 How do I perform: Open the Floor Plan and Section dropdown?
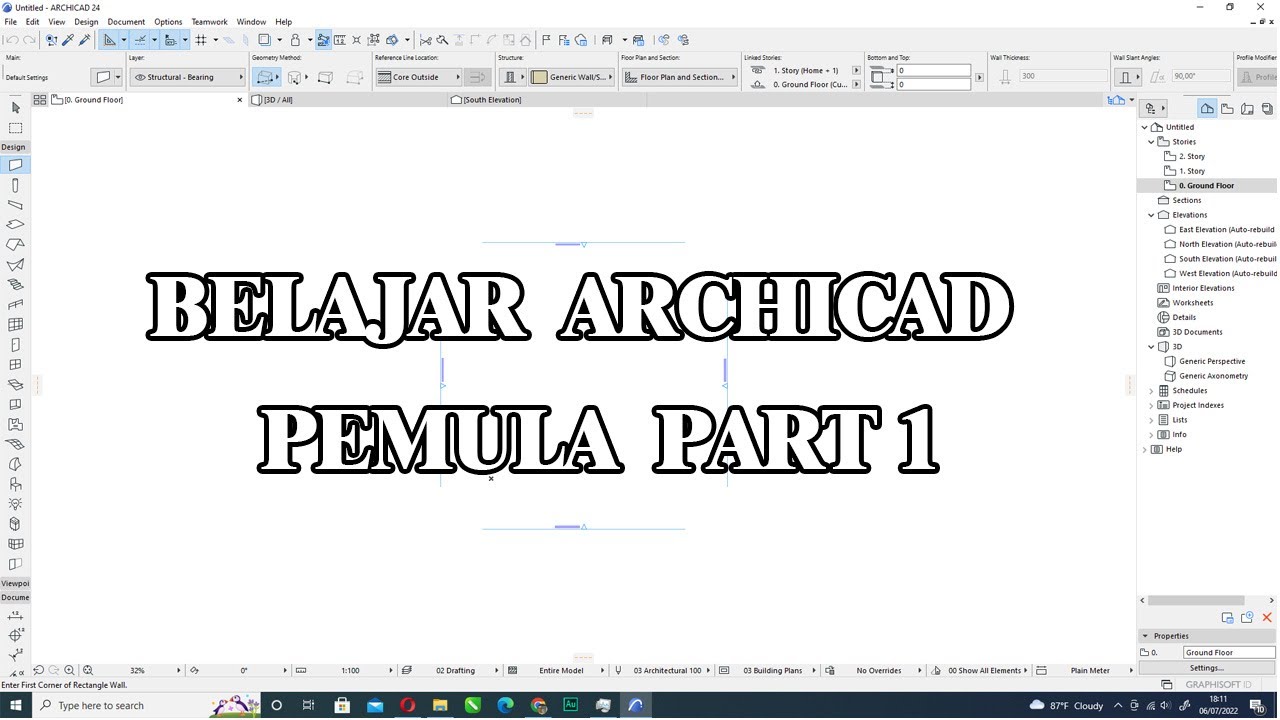679,77
